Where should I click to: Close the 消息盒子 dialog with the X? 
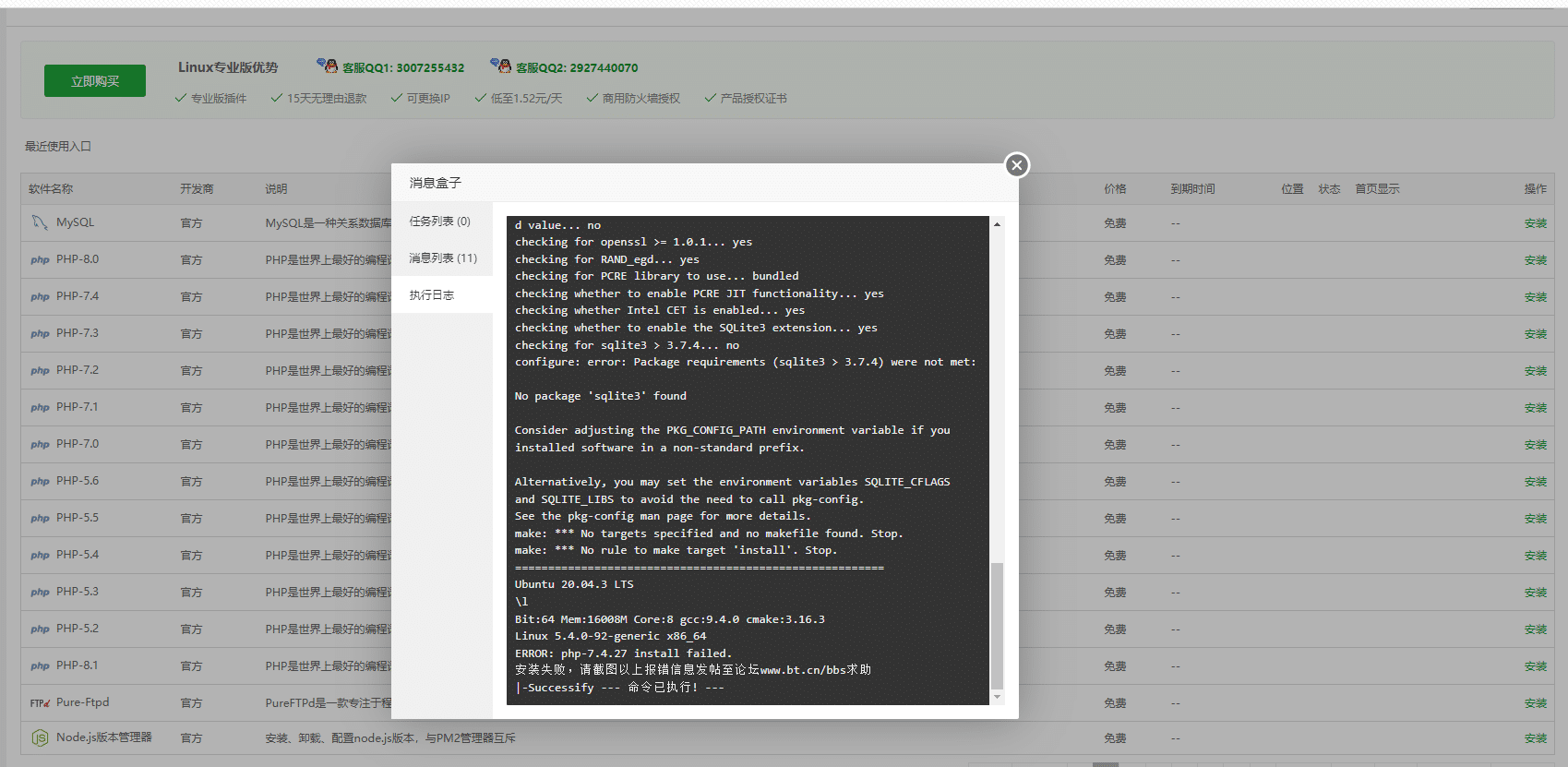coord(1017,165)
